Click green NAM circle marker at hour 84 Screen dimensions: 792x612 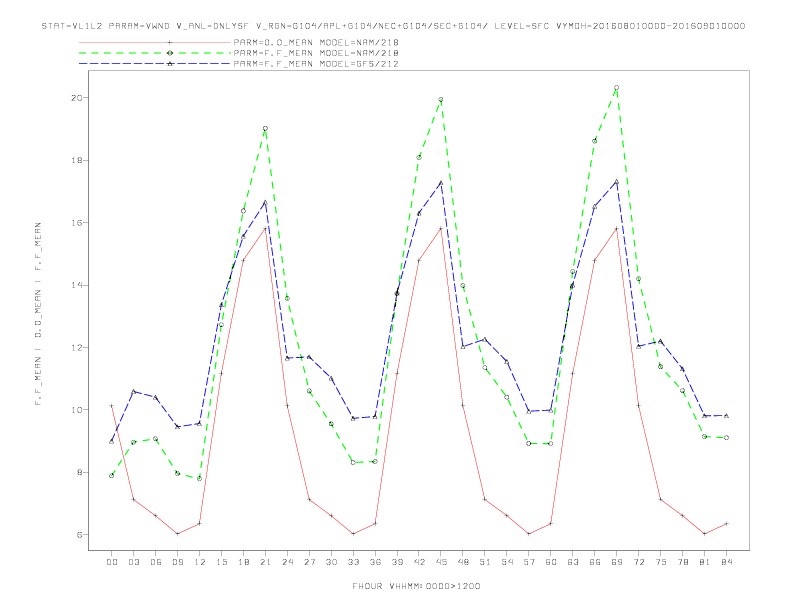(x=726, y=438)
